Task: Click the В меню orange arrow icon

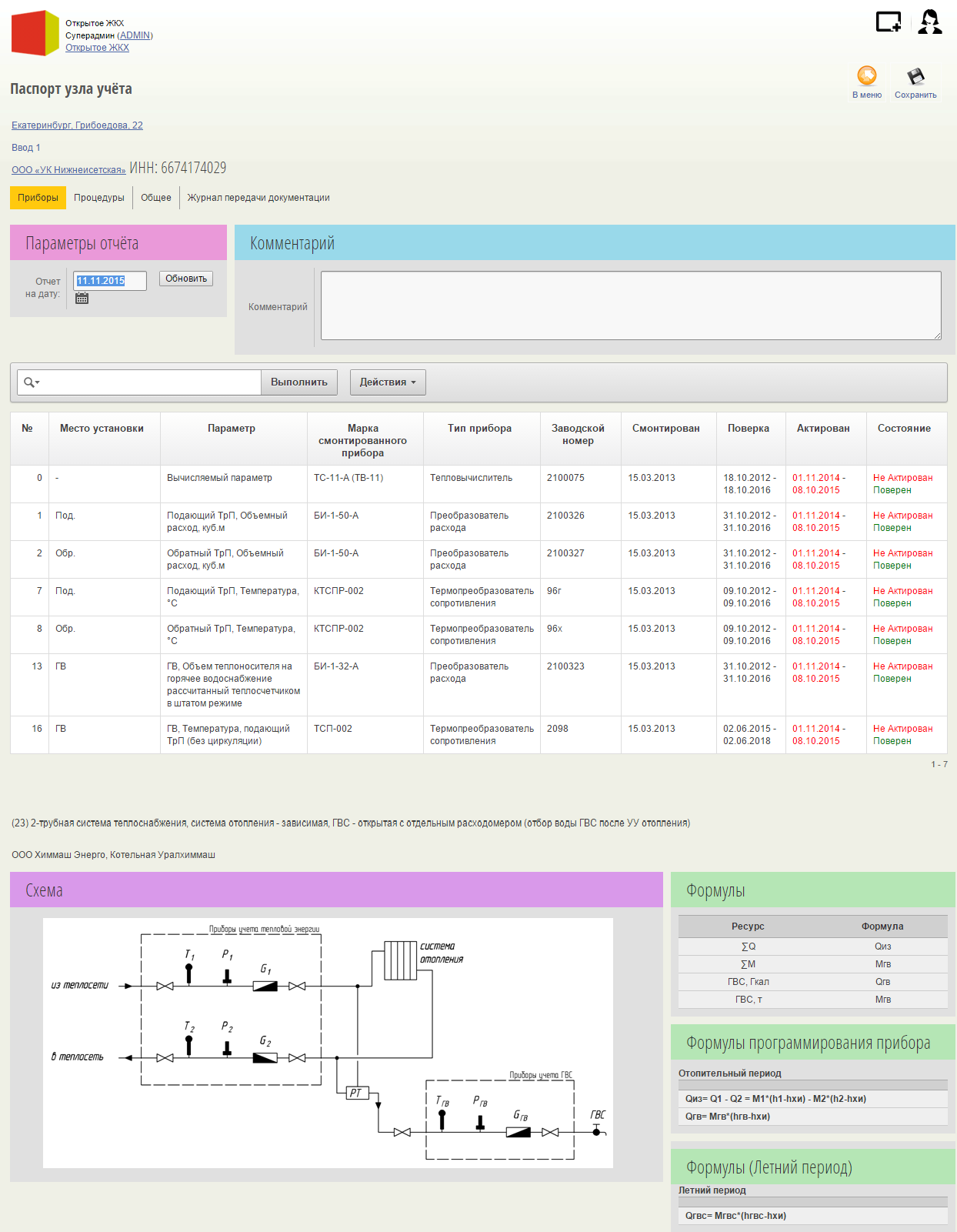Action: tap(867, 76)
